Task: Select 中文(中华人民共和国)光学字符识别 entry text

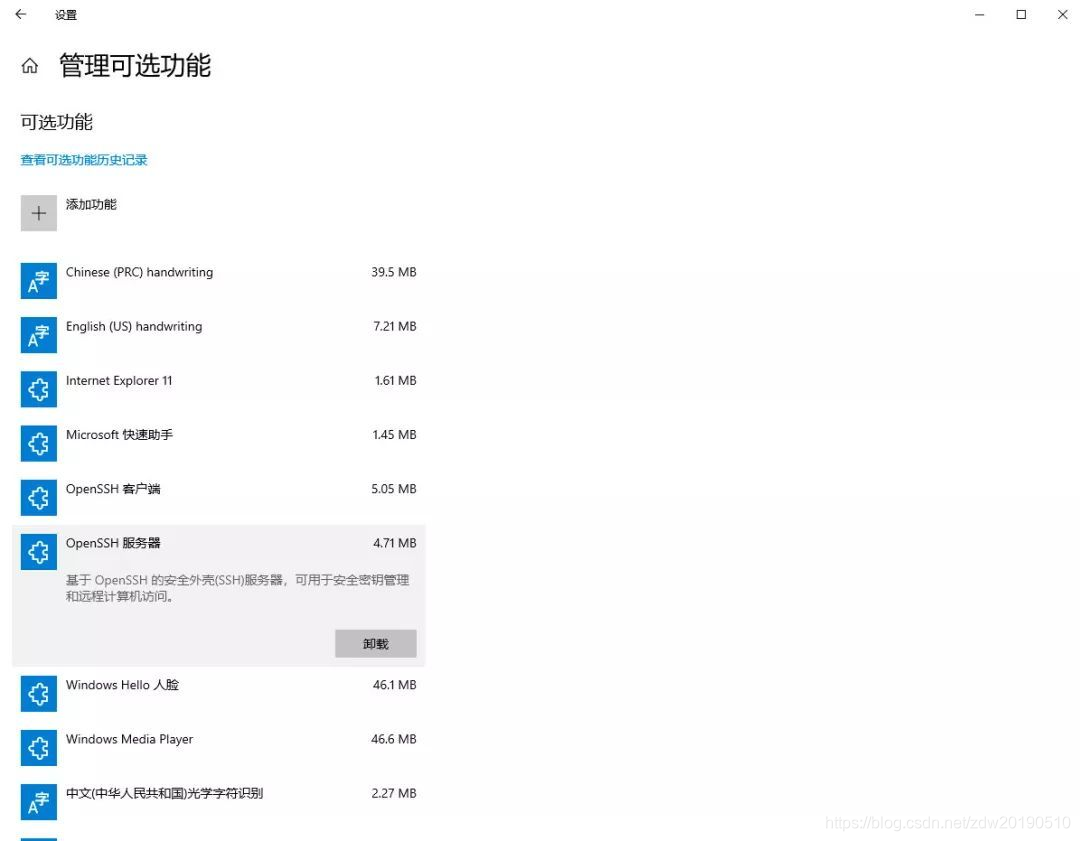Action: [164, 793]
